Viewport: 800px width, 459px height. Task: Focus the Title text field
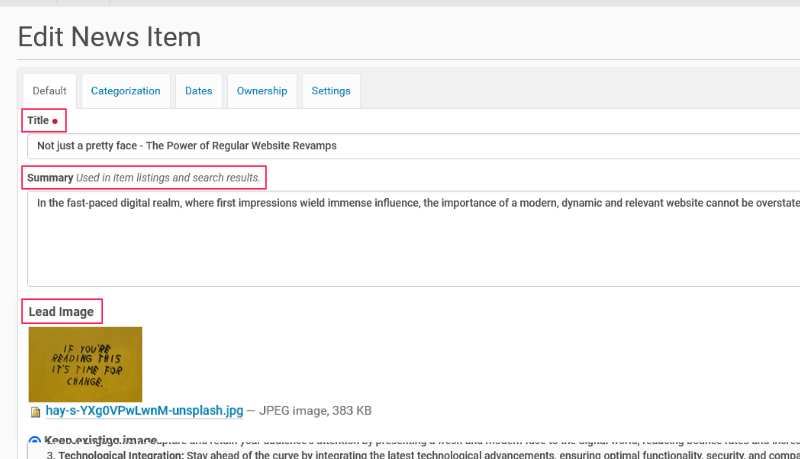click(x=400, y=145)
